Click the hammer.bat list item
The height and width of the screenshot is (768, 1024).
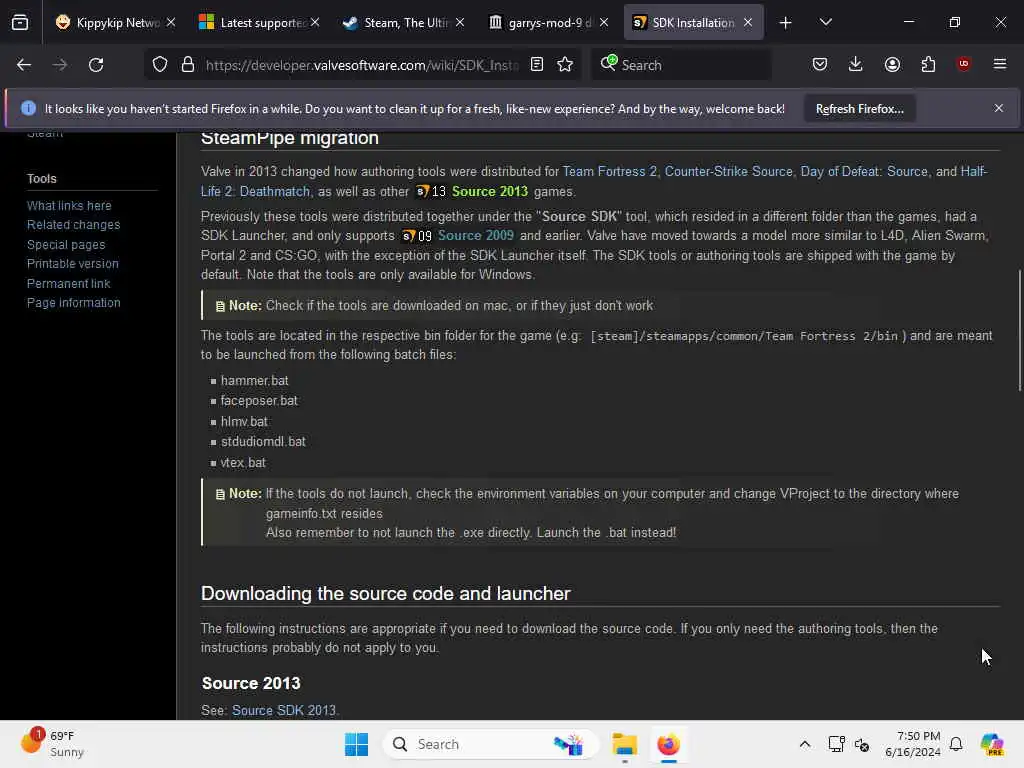click(x=254, y=381)
